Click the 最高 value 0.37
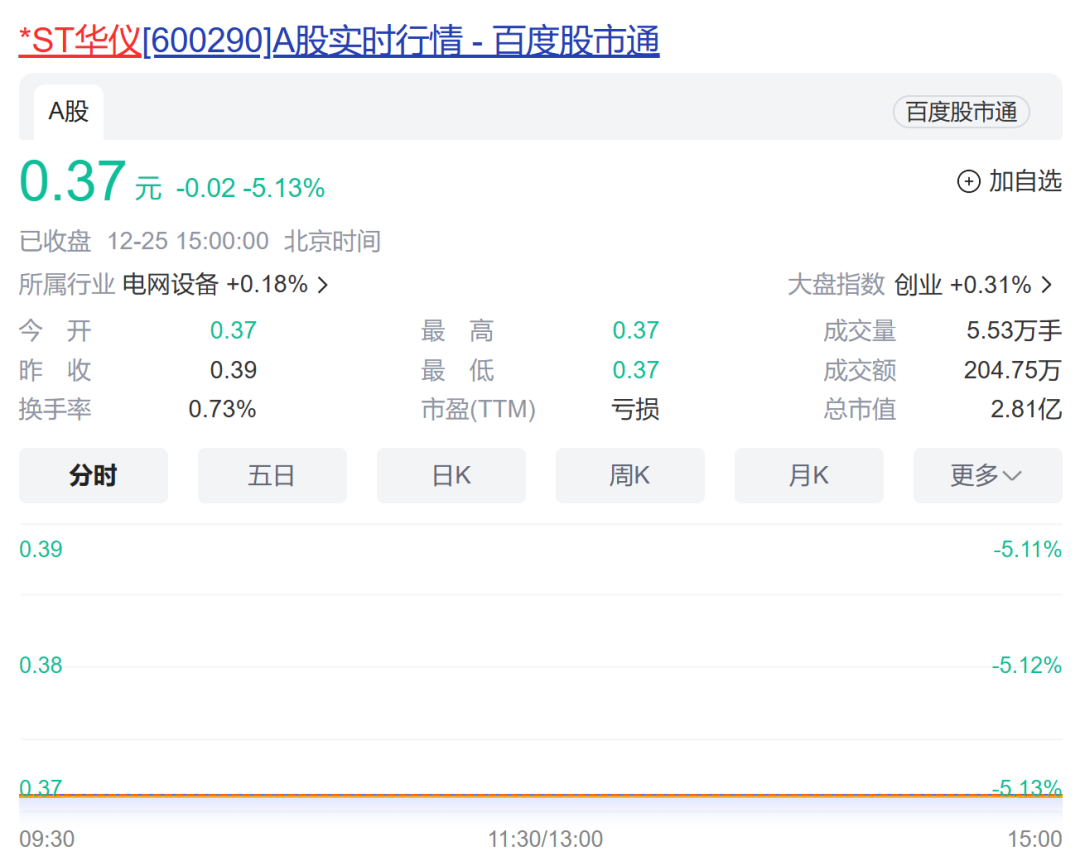1080x856 pixels. pos(636,331)
